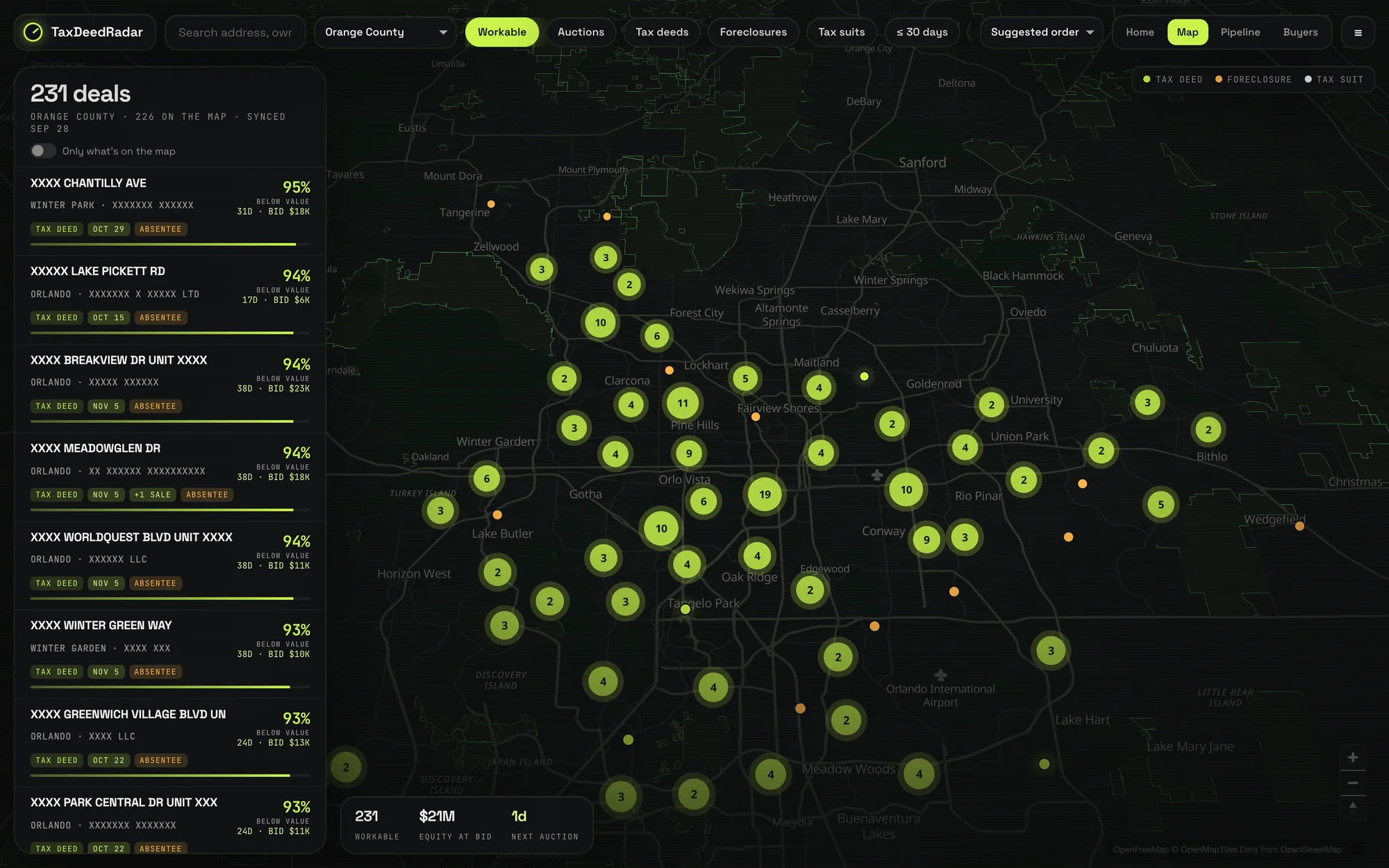Zoom in with the map plus button
Image resolution: width=1389 pixels, height=868 pixels.
1352,758
